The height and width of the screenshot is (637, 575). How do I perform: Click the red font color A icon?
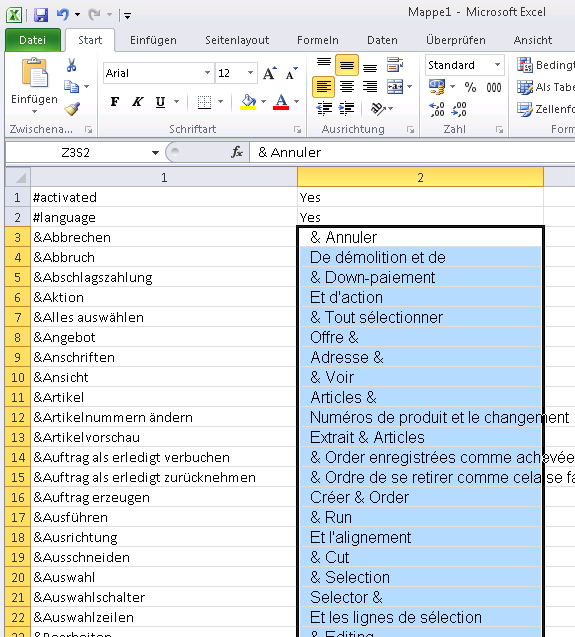pyautogui.click(x=281, y=102)
